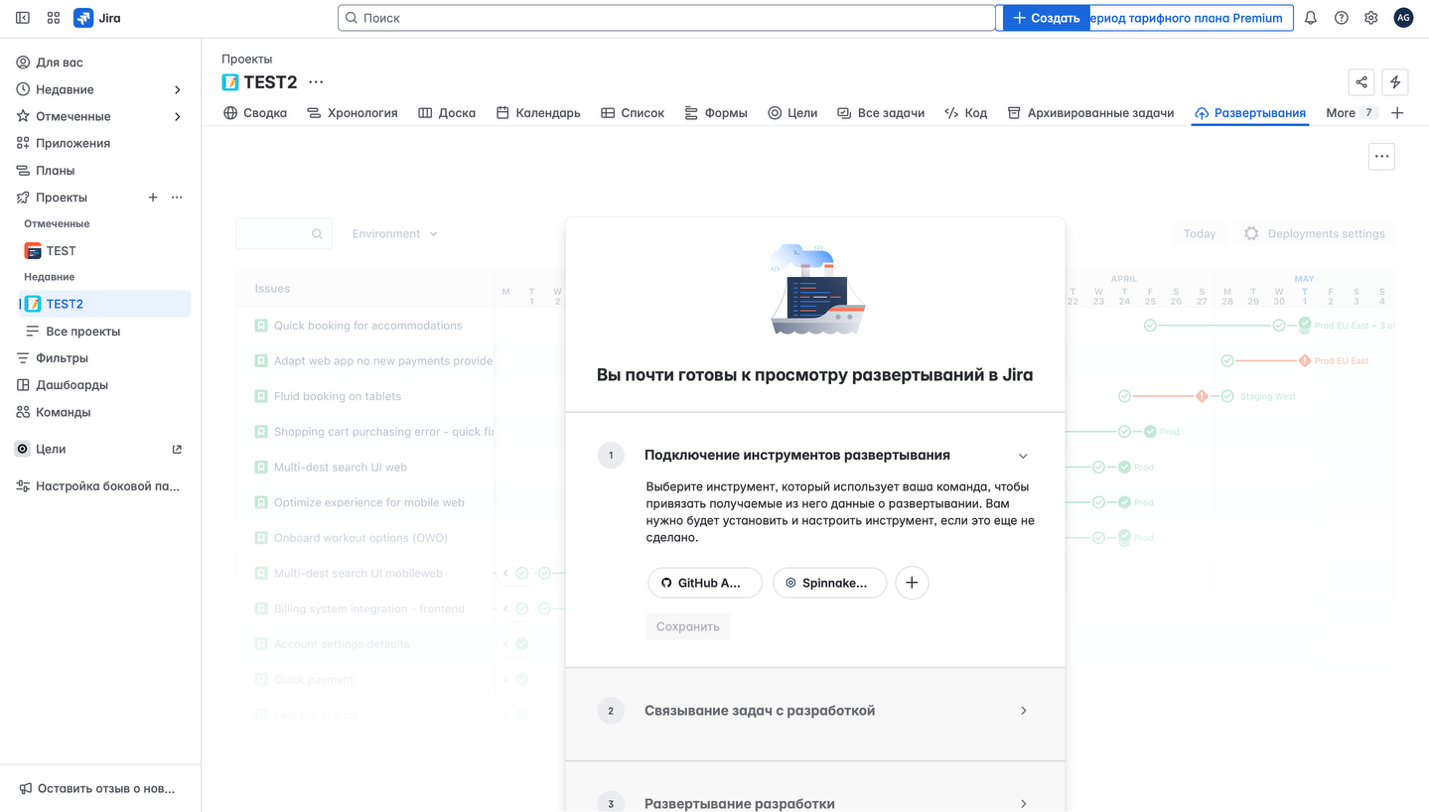
Task: Open the Jira settings gear icon
Action: pos(1371,17)
